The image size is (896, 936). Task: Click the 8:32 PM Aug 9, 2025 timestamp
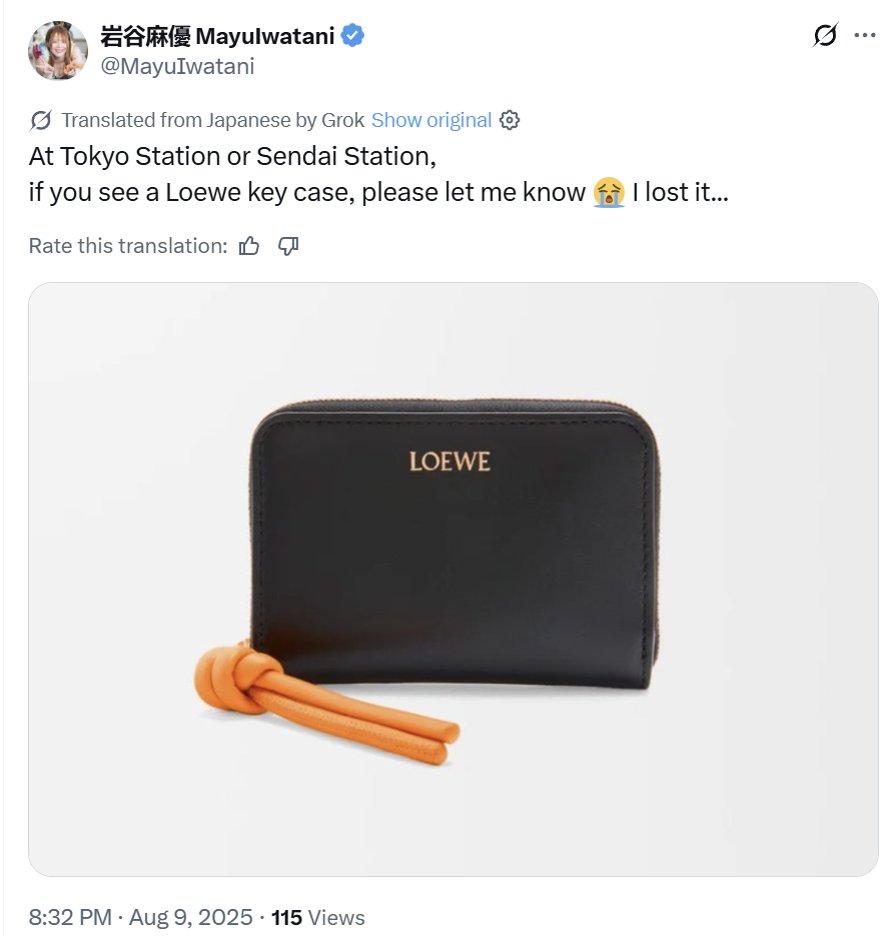pos(140,917)
